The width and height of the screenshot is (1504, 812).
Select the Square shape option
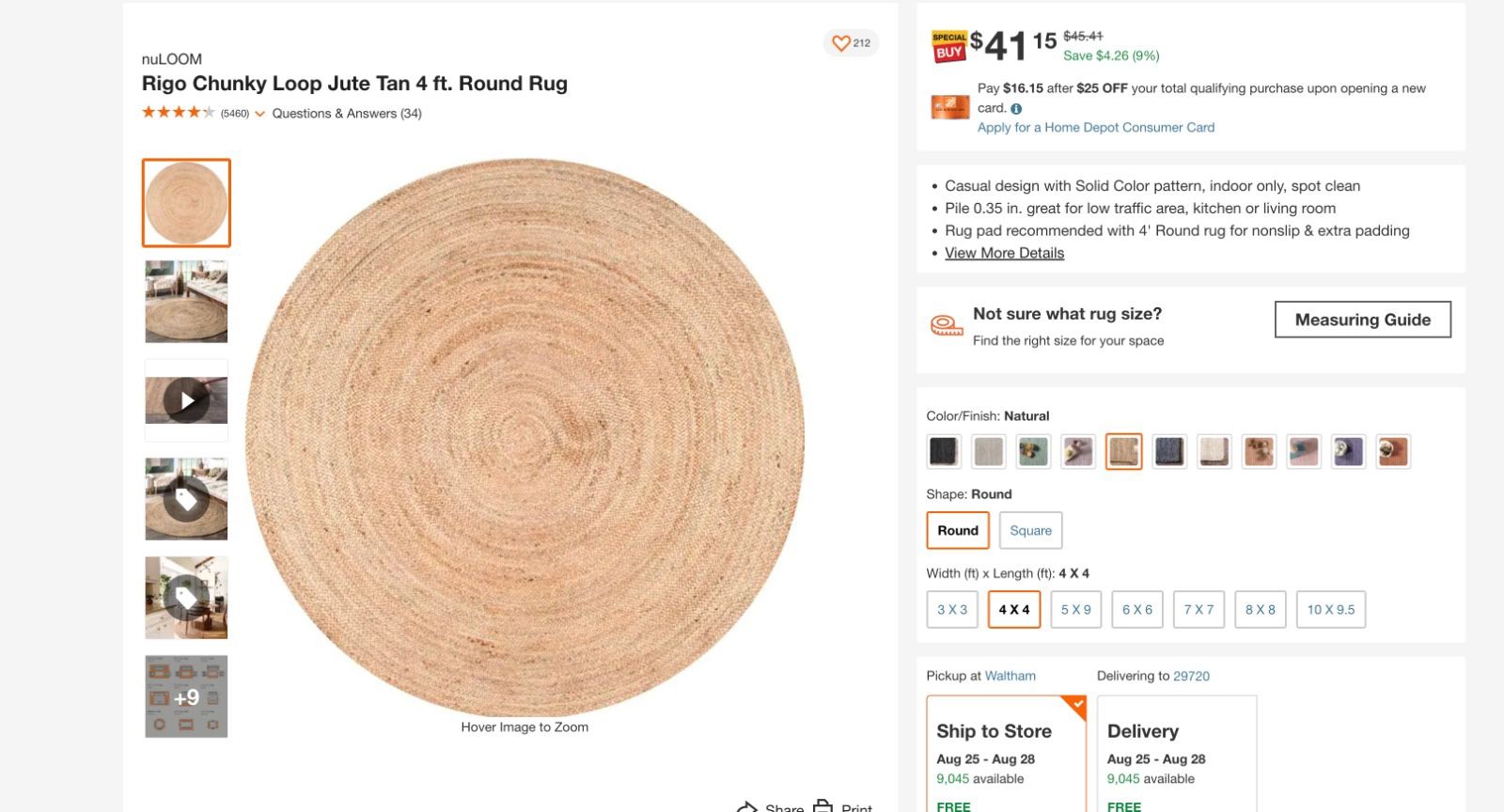(x=1030, y=530)
